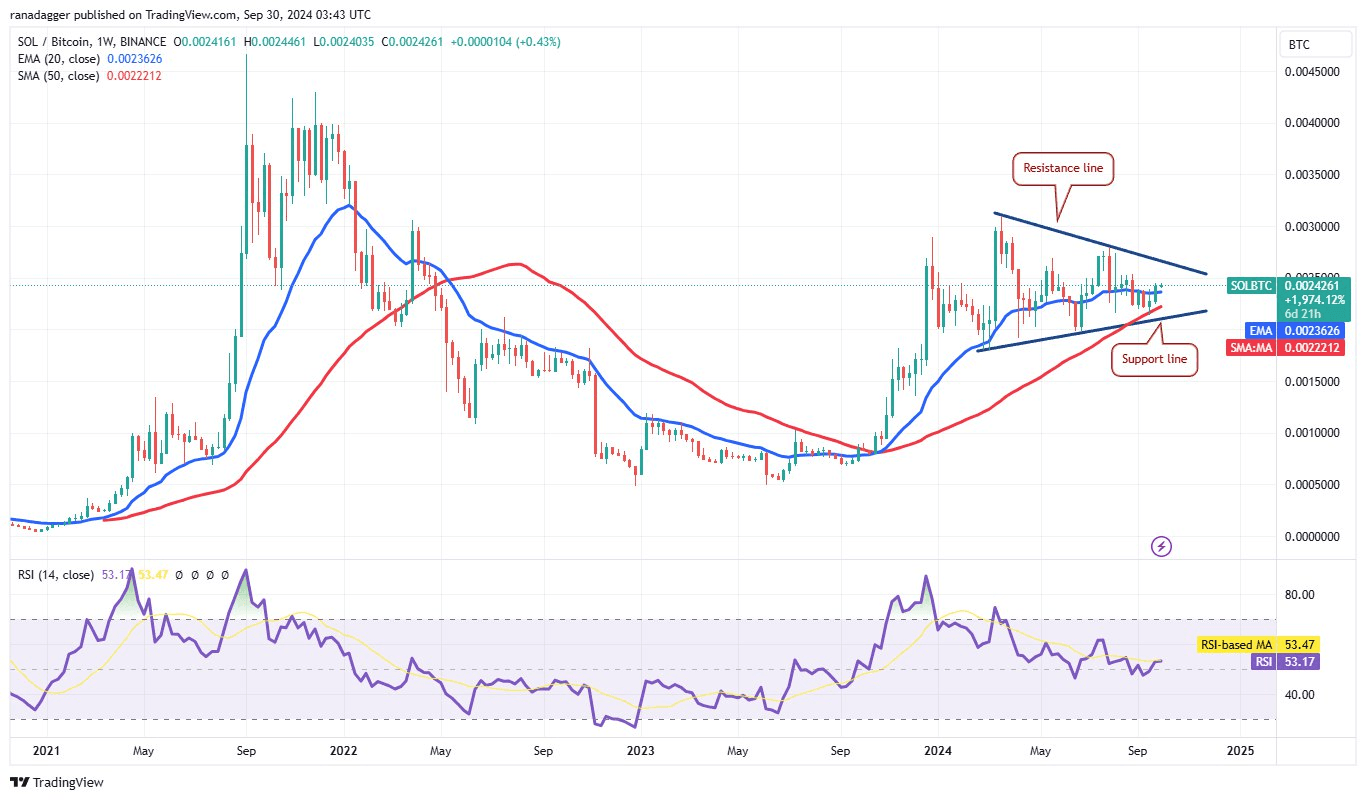Click the EMA (20, close) indicator legend
This screenshot has width=1366, height=800.
pyautogui.click(x=58, y=59)
